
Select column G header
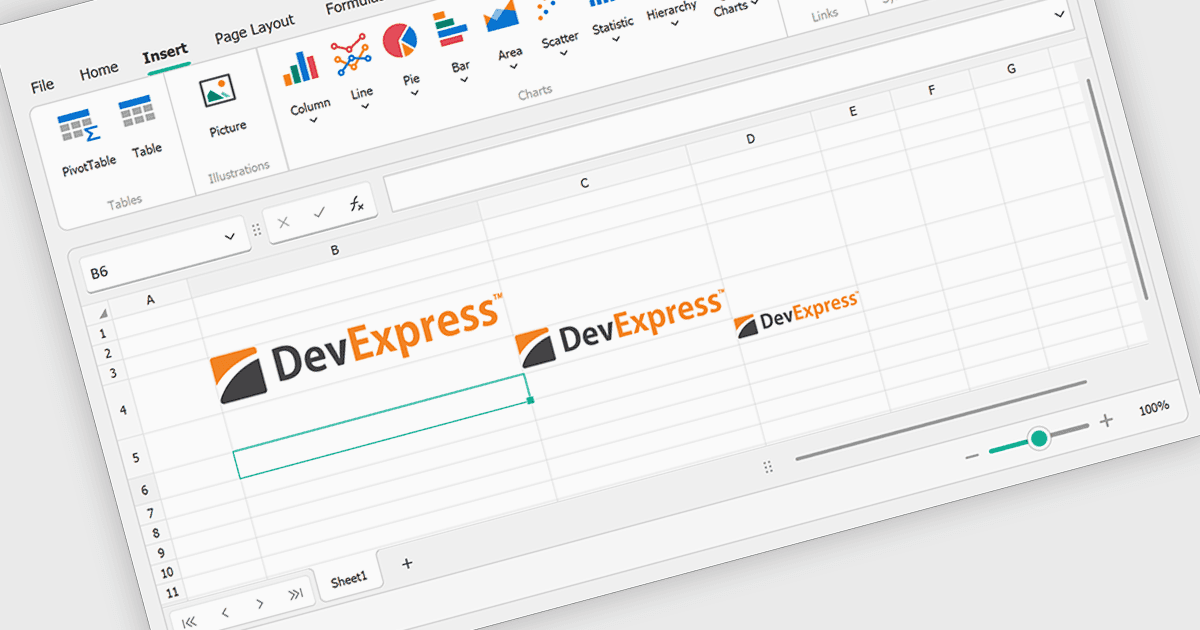[x=1012, y=69]
